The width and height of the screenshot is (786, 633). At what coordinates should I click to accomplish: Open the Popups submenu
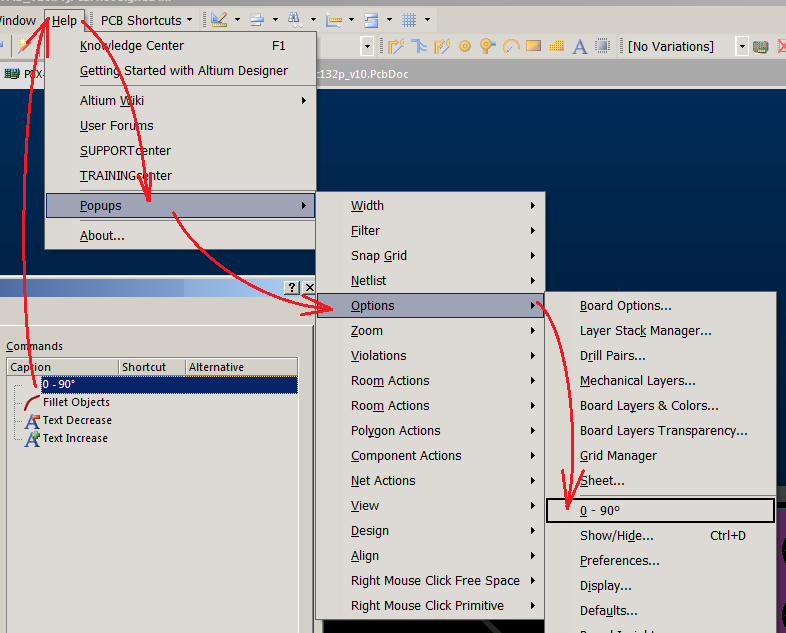pyautogui.click(x=180, y=205)
